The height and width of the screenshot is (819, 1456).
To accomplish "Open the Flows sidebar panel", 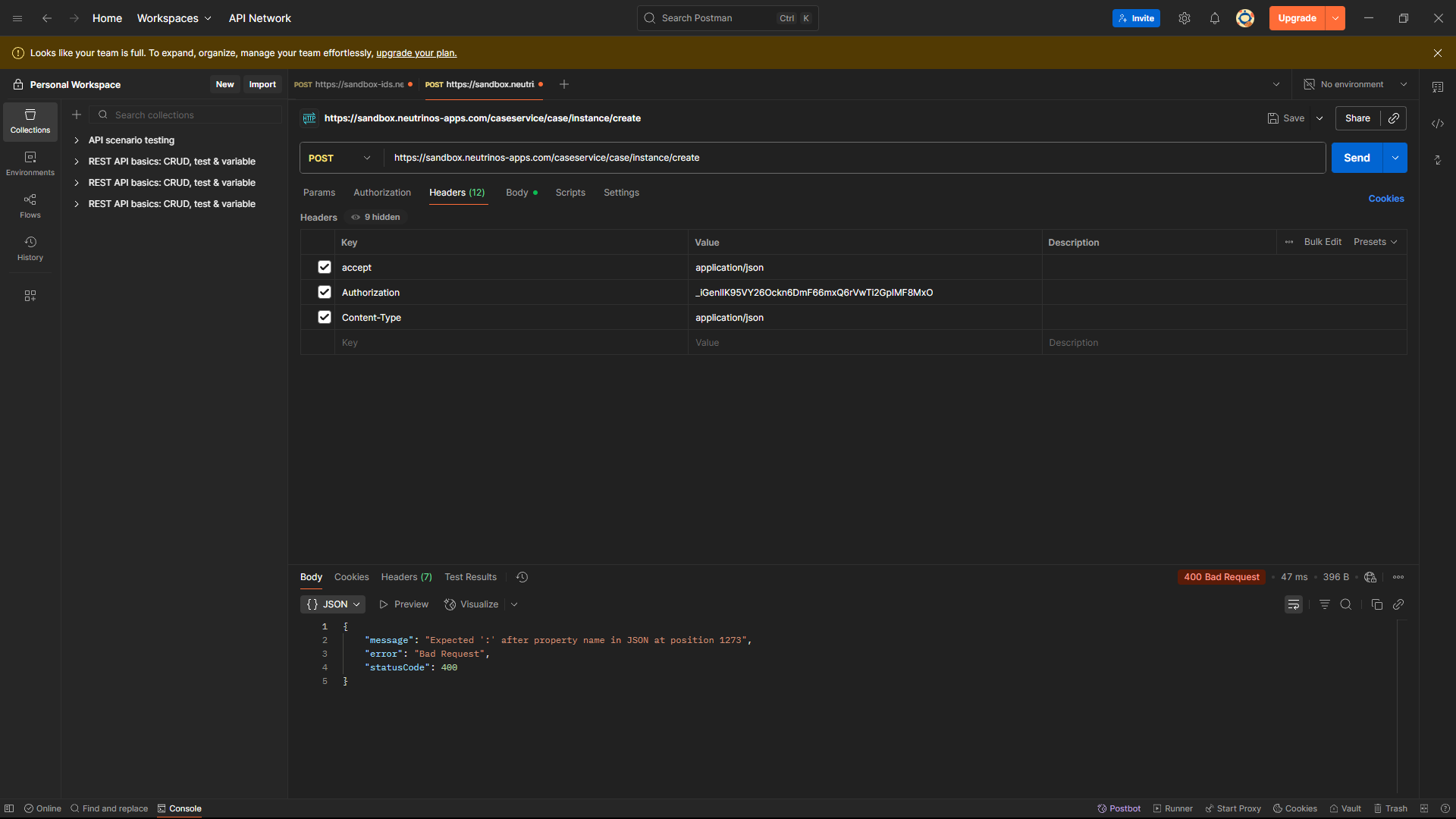I will (x=30, y=206).
